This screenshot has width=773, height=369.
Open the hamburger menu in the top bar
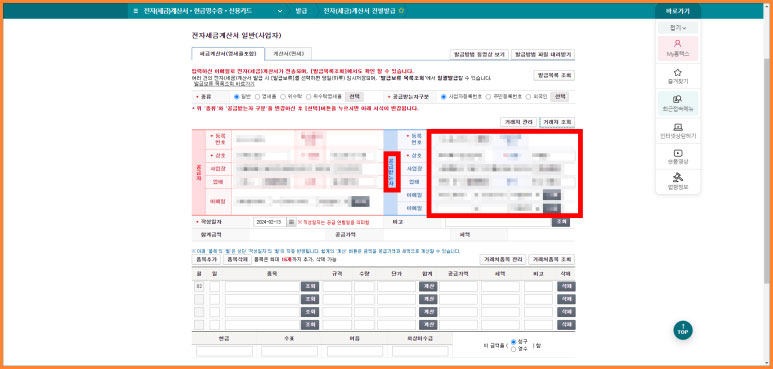tap(136, 11)
